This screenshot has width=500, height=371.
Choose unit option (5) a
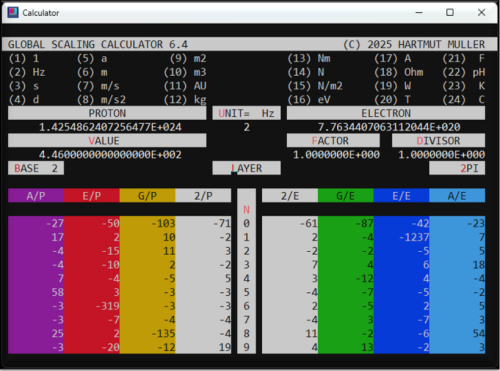coord(92,58)
